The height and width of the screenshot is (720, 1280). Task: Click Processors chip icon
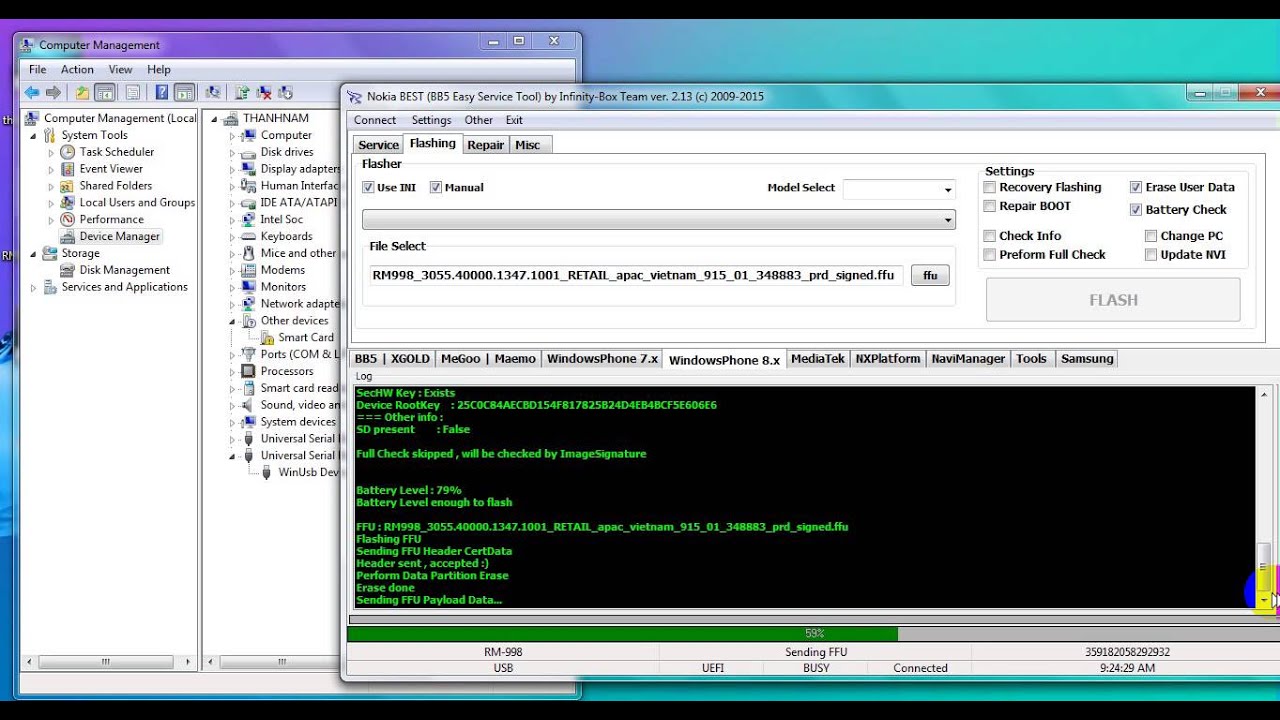[x=249, y=371]
